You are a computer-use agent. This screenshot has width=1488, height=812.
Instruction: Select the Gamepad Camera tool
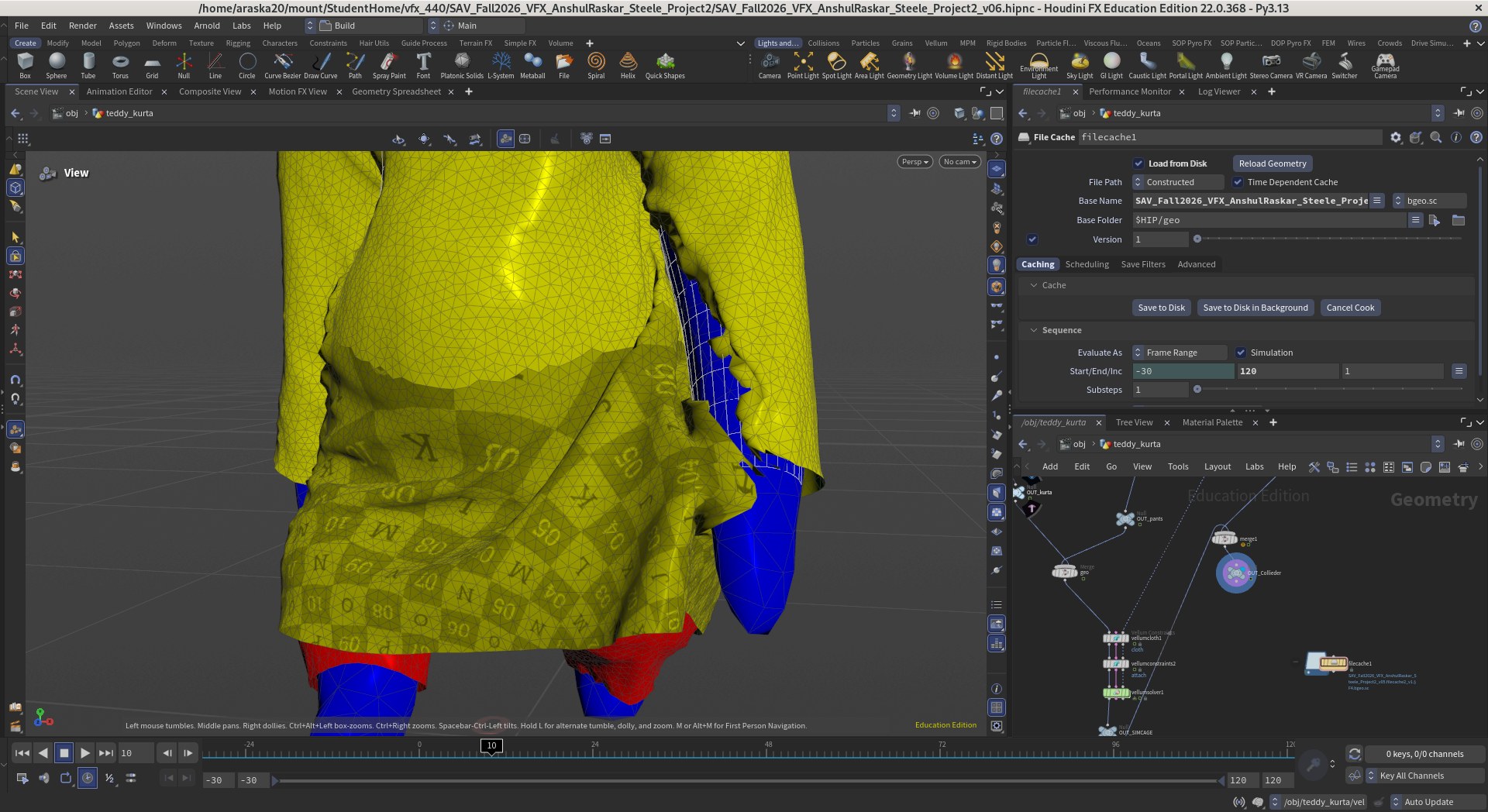(1385, 65)
